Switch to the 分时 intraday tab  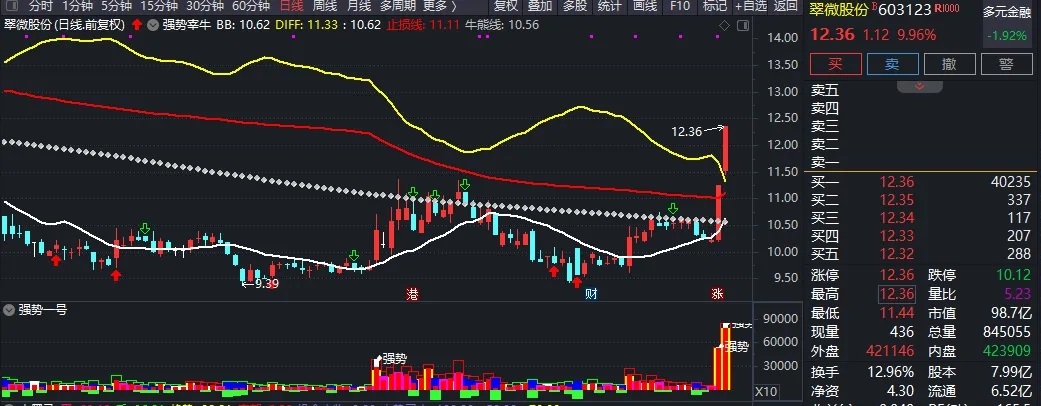41,6
